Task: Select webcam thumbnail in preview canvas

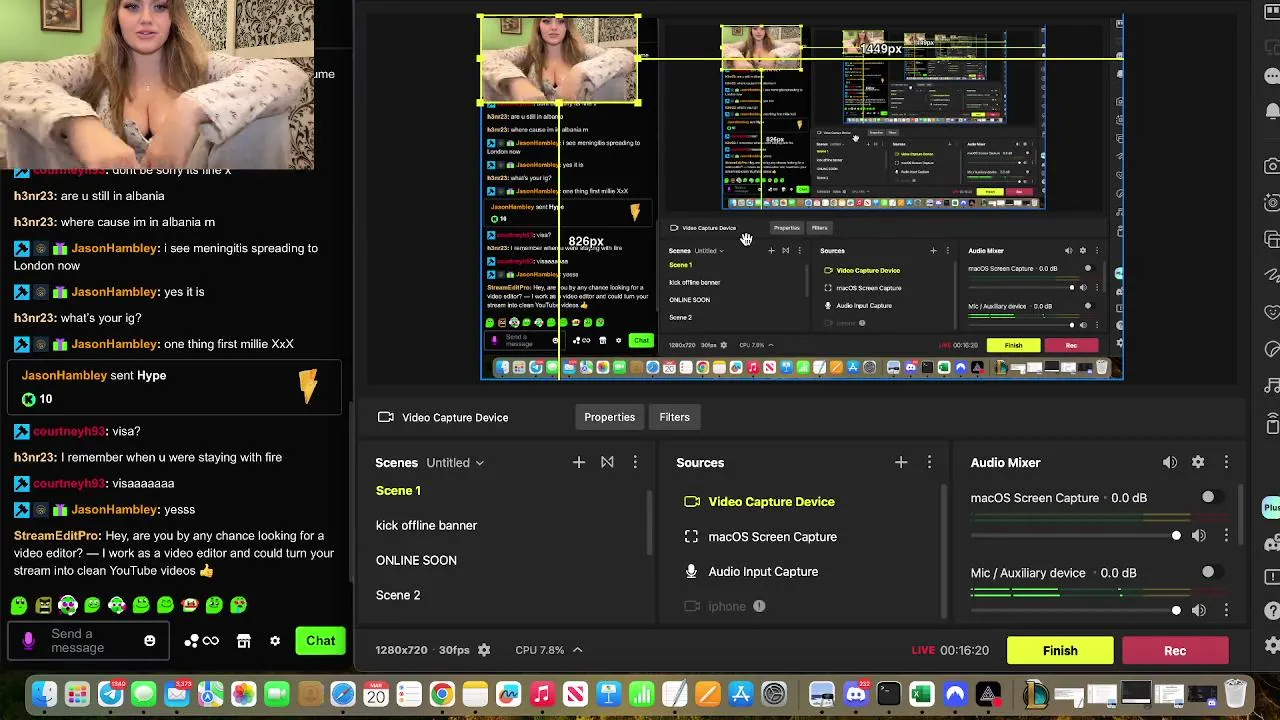Action: (559, 59)
